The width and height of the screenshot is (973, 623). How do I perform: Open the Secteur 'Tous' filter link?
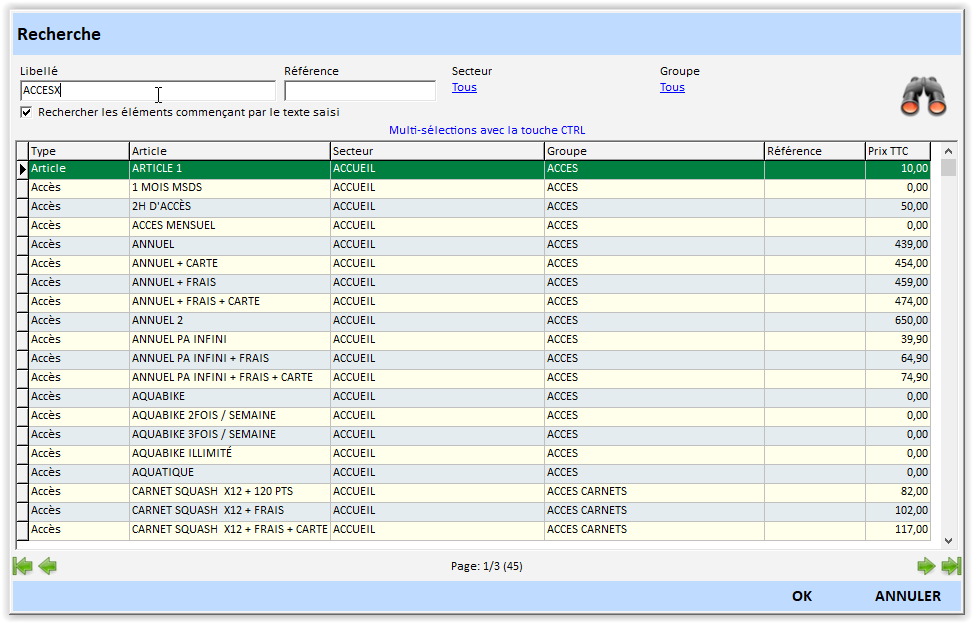pyautogui.click(x=464, y=88)
